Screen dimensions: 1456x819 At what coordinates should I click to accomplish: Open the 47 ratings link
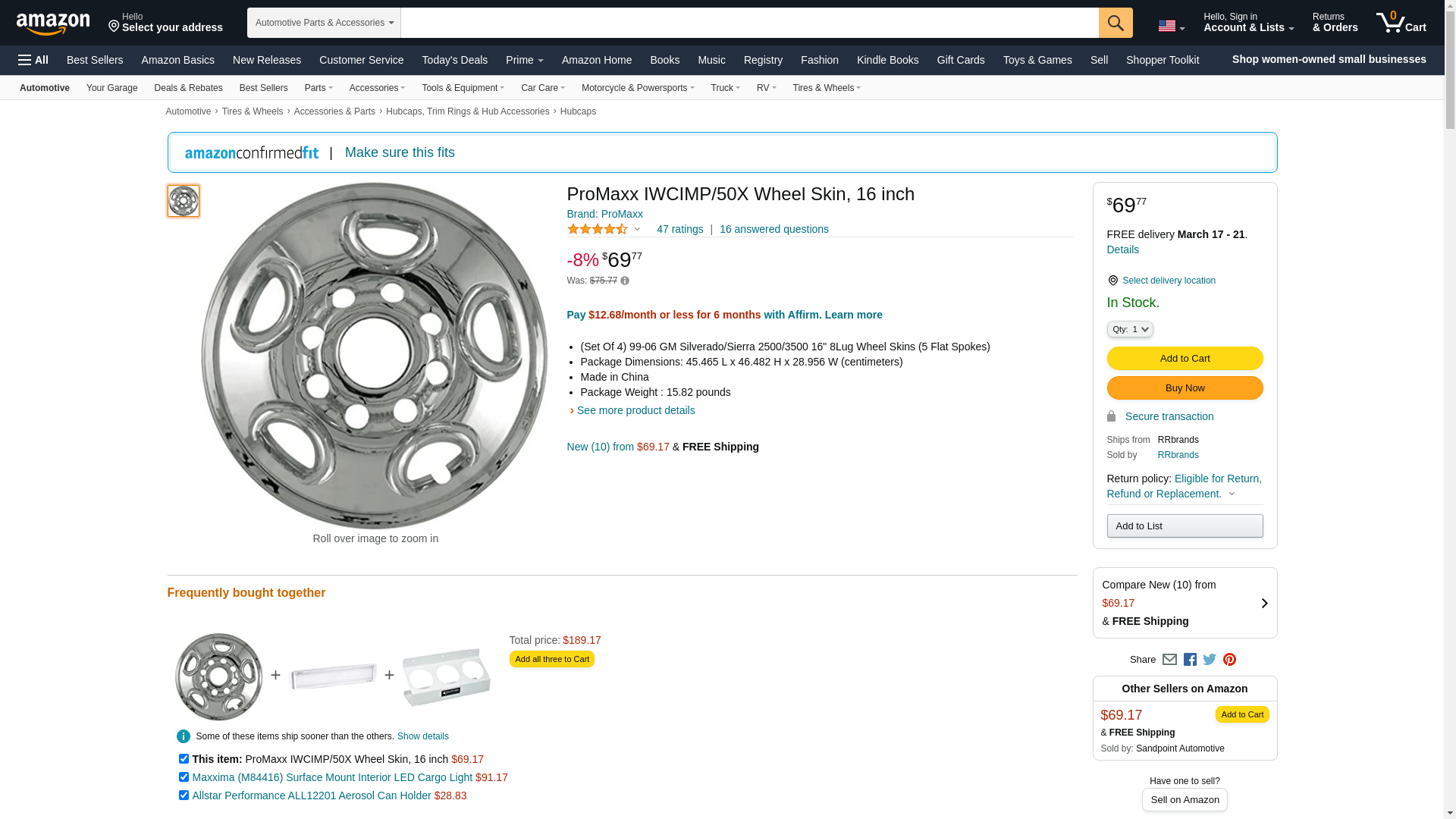[x=679, y=229]
